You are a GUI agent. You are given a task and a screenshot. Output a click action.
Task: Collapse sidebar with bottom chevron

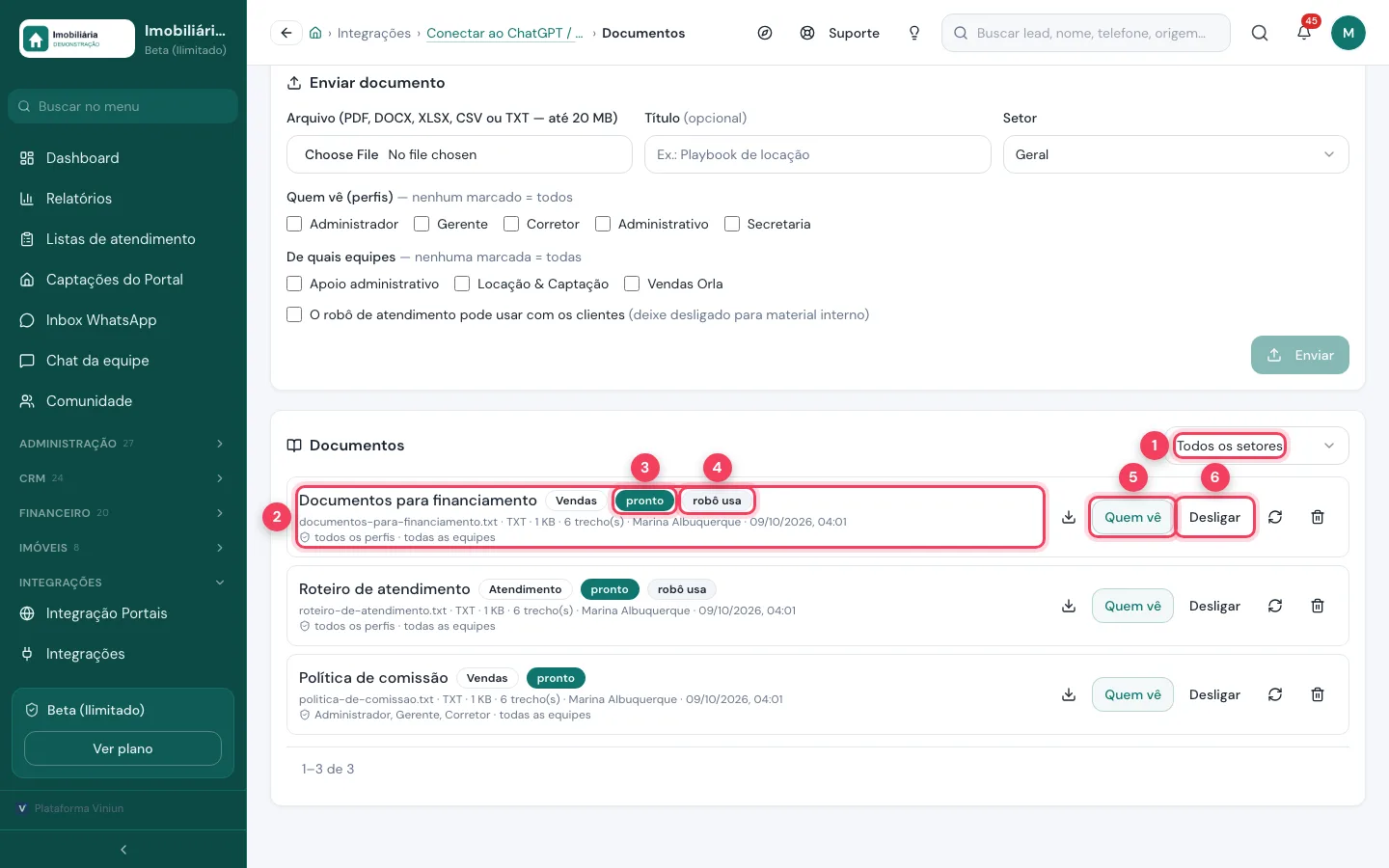pos(123,850)
